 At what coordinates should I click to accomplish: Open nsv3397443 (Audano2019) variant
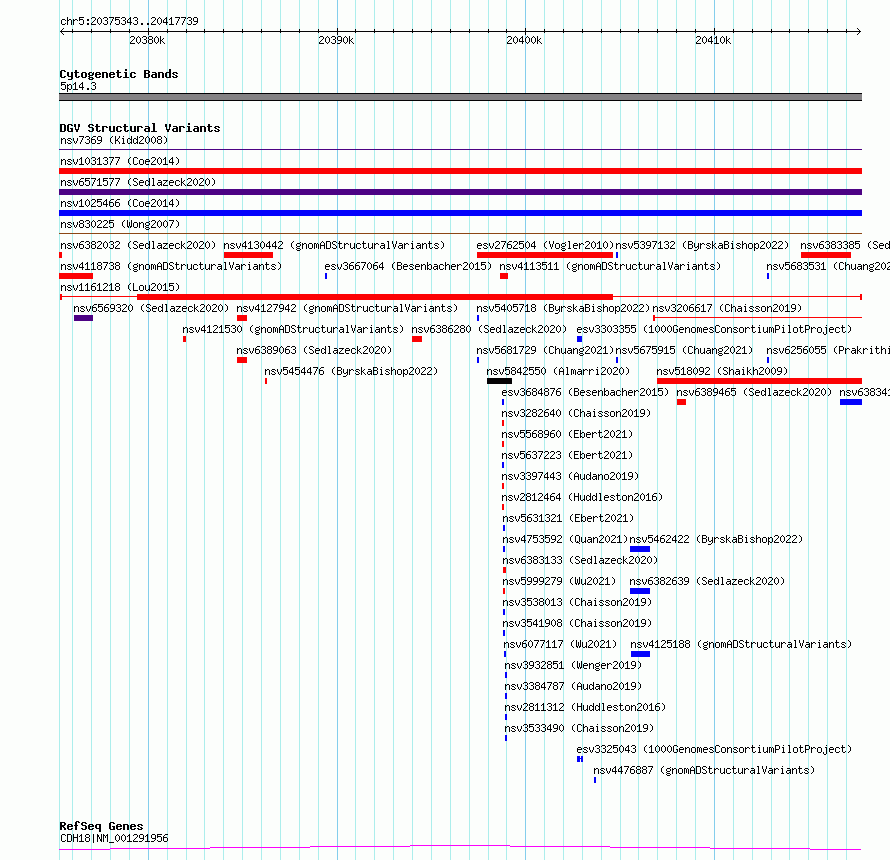570,476
